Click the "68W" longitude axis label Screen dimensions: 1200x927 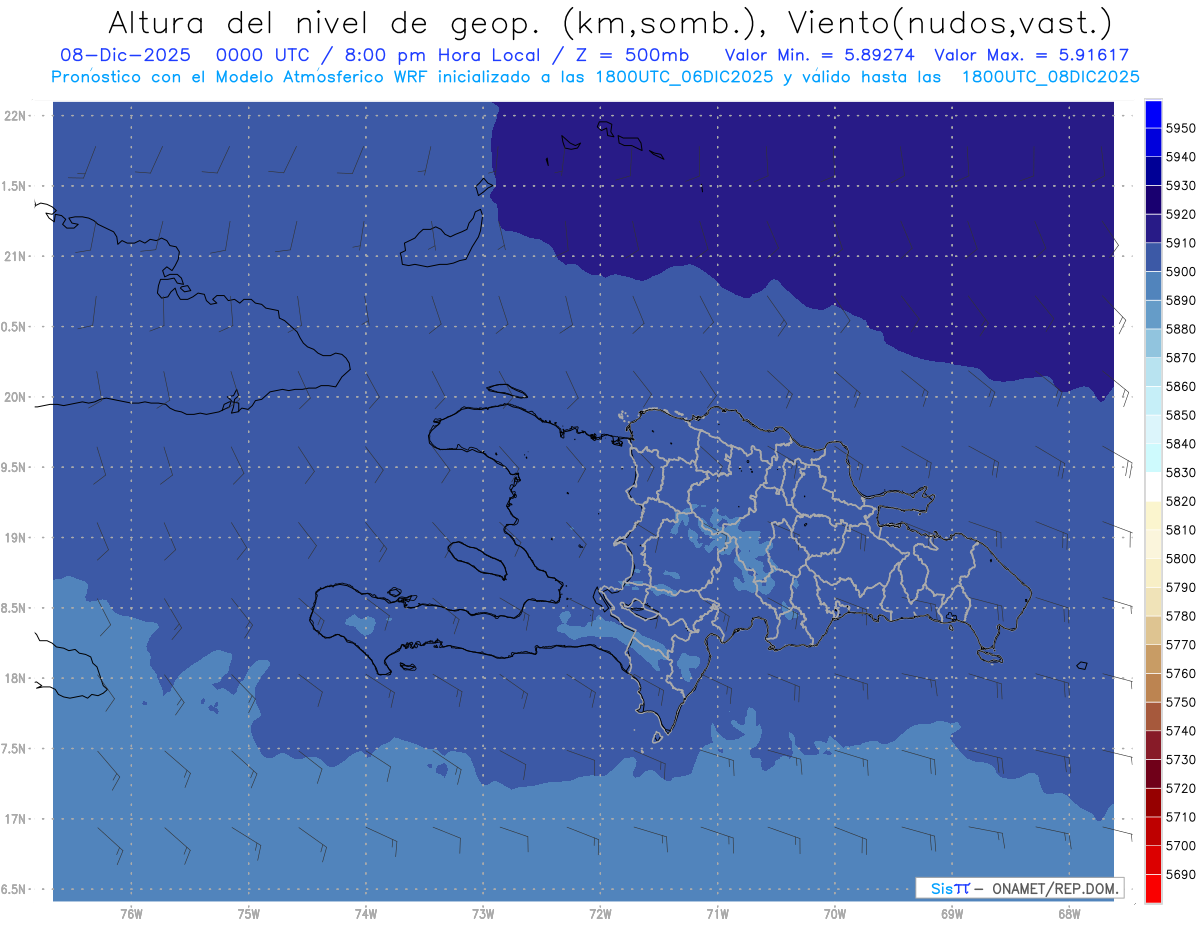[x=1069, y=914]
